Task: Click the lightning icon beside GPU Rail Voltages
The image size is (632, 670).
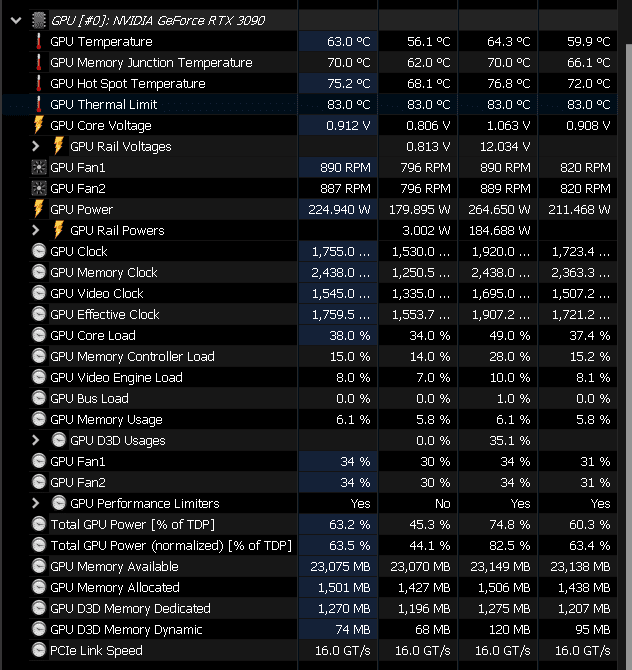Action: [59, 146]
